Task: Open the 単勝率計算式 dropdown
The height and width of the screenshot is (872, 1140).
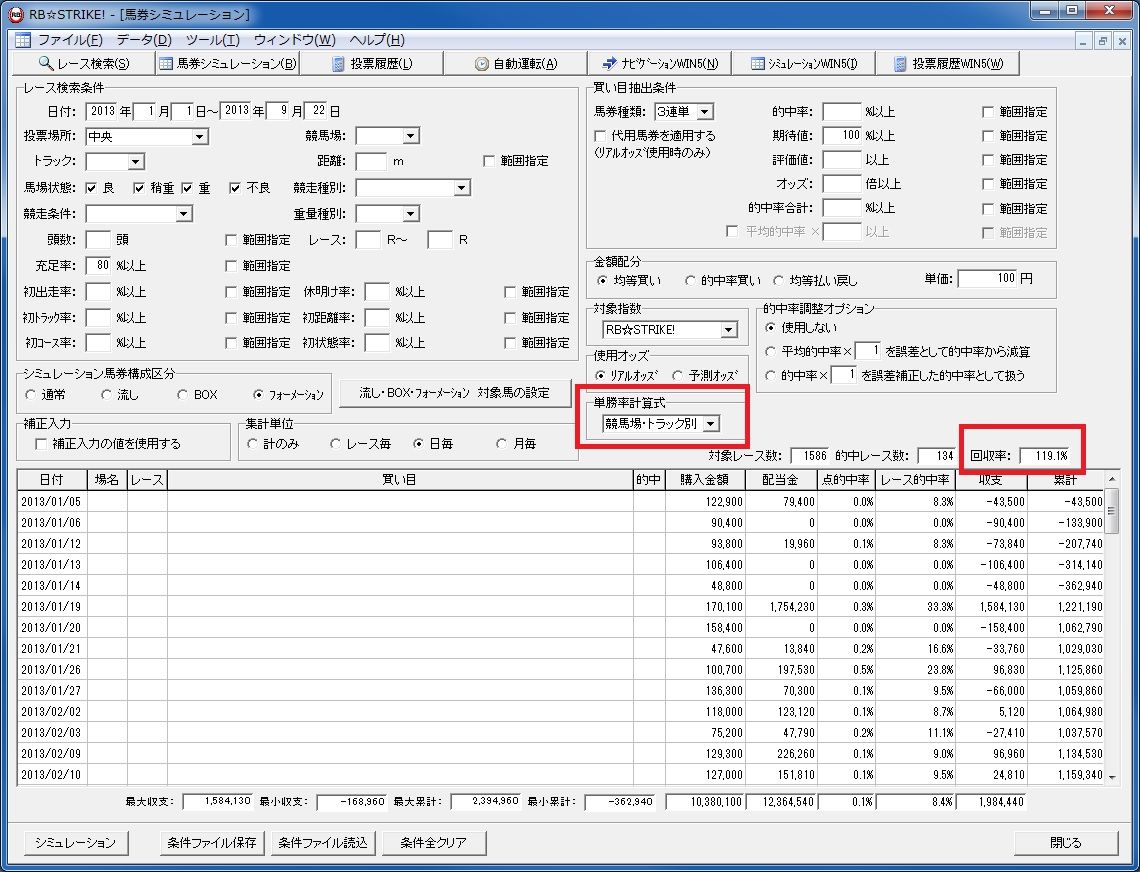Action: [661, 423]
